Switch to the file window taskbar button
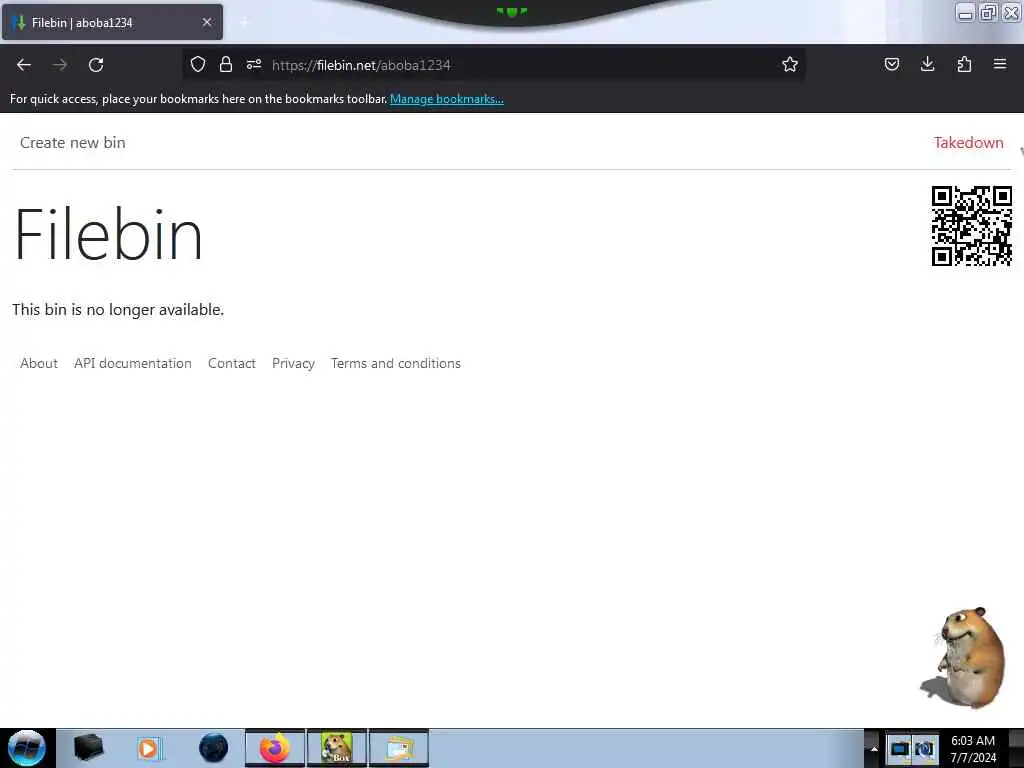 399,748
